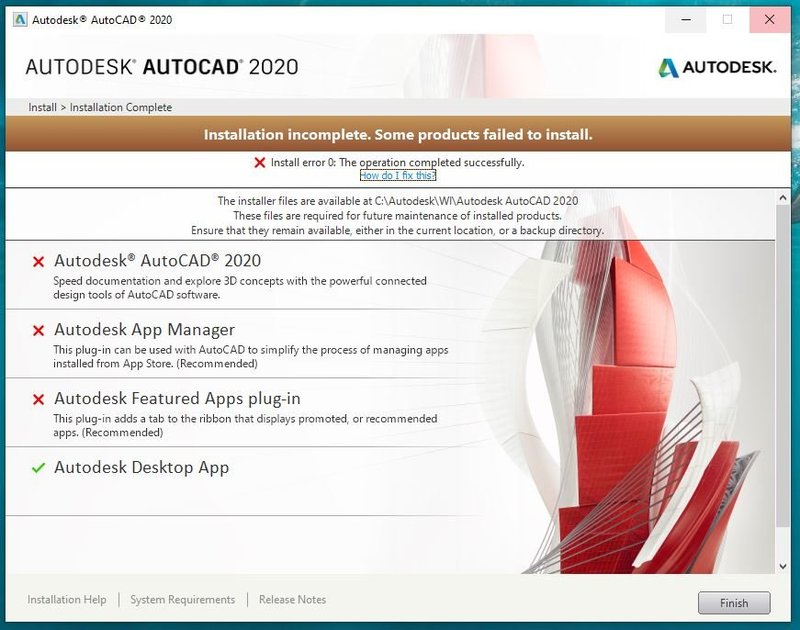
Task: Select the Autodesk App Manager product title
Action: (x=144, y=330)
